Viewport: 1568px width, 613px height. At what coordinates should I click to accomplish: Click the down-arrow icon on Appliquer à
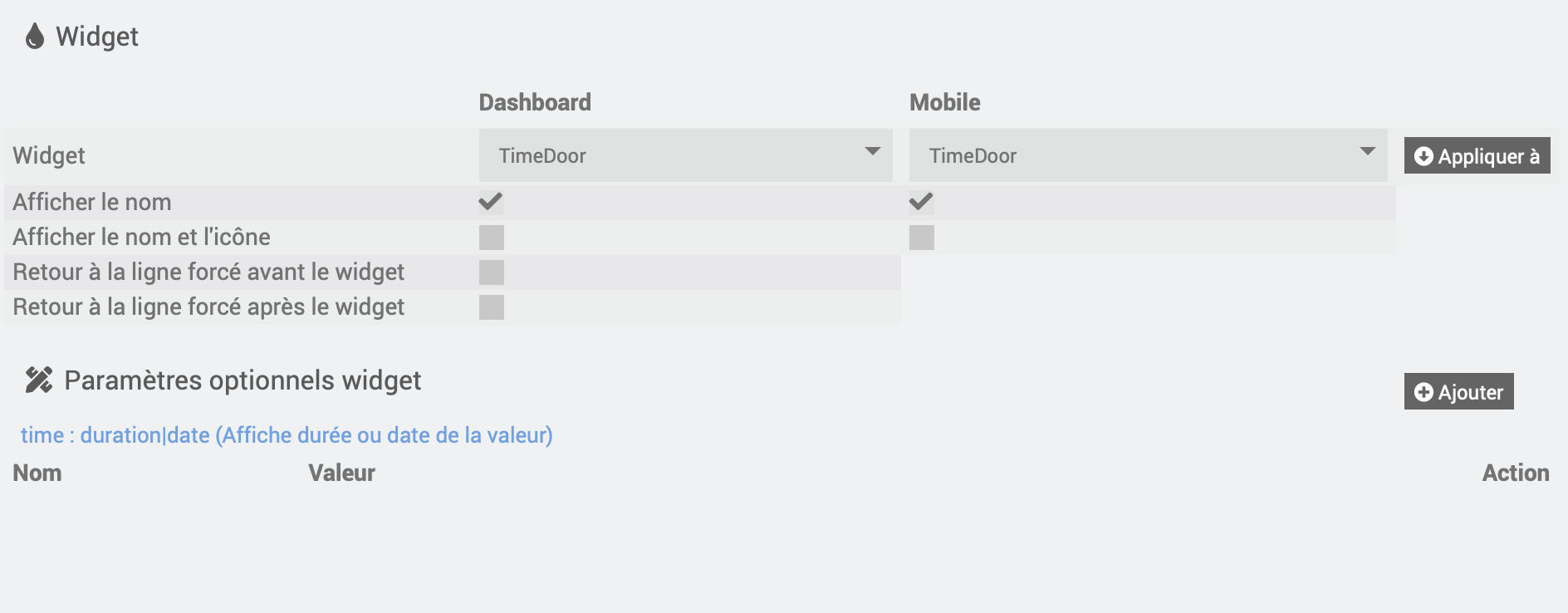tap(1423, 156)
